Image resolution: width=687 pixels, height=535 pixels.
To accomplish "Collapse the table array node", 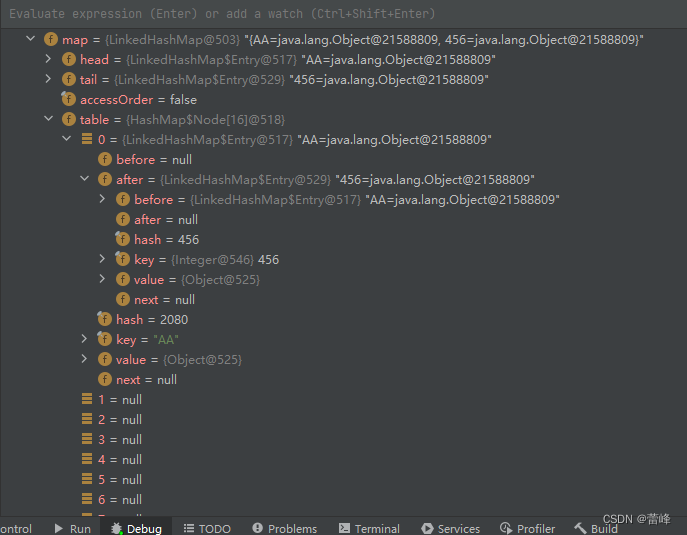I will click(48, 119).
